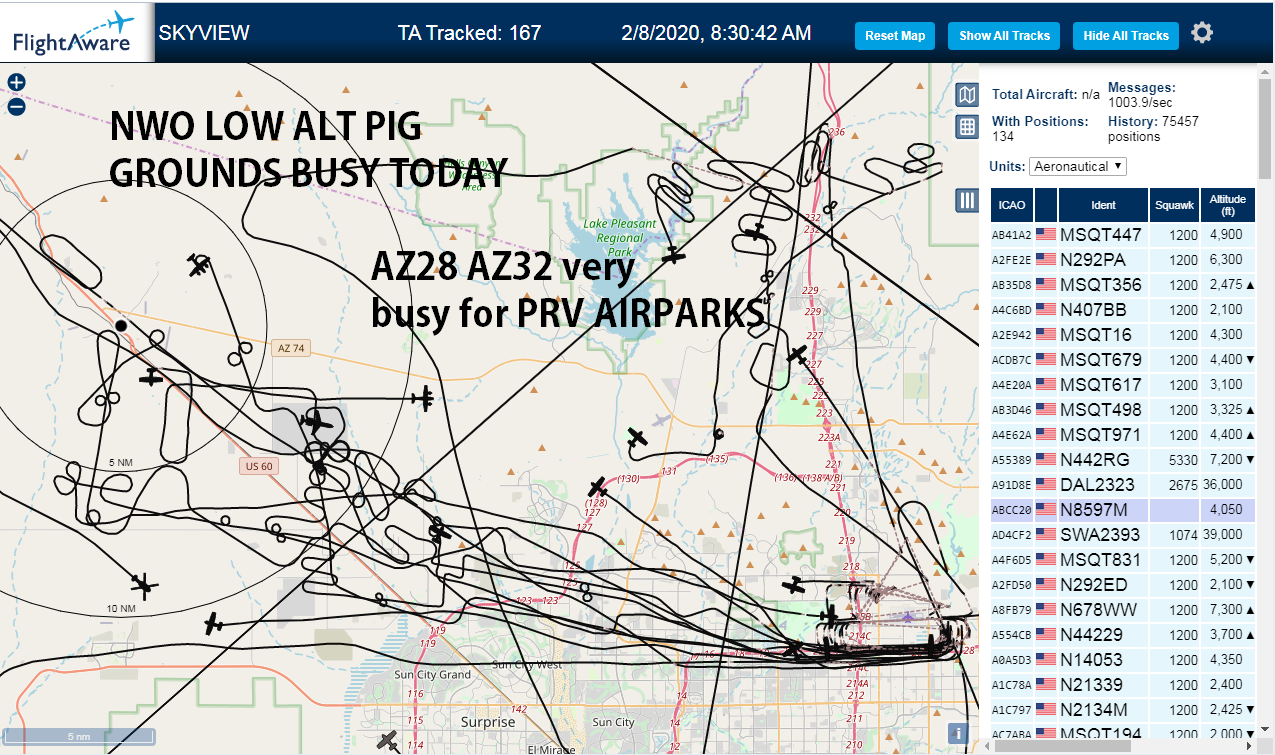The image size is (1275, 755).
Task: Select the N14053 aircraft row
Action: [x=1123, y=660]
